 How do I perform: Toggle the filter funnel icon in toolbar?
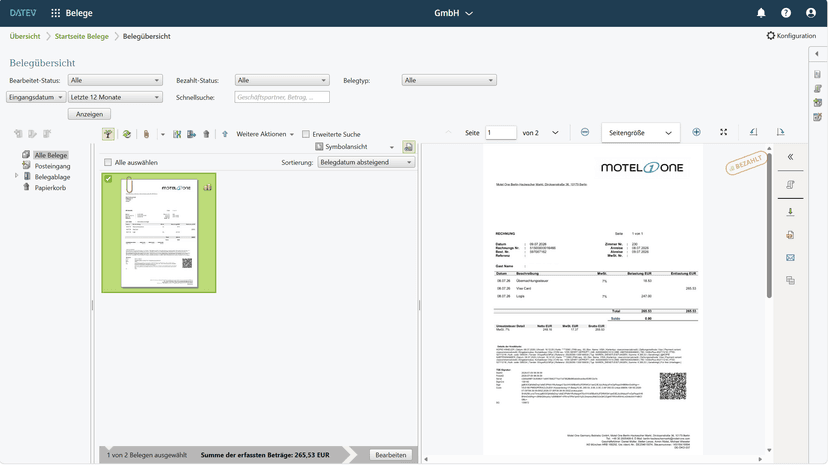point(108,134)
